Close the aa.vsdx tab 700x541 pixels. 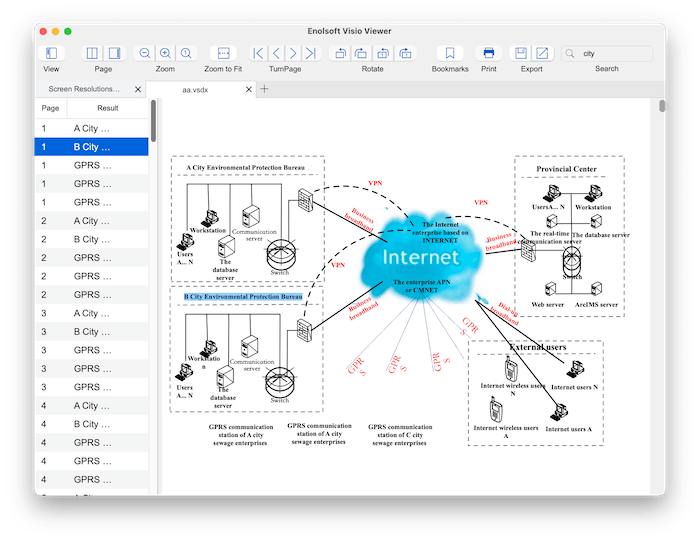[249, 89]
